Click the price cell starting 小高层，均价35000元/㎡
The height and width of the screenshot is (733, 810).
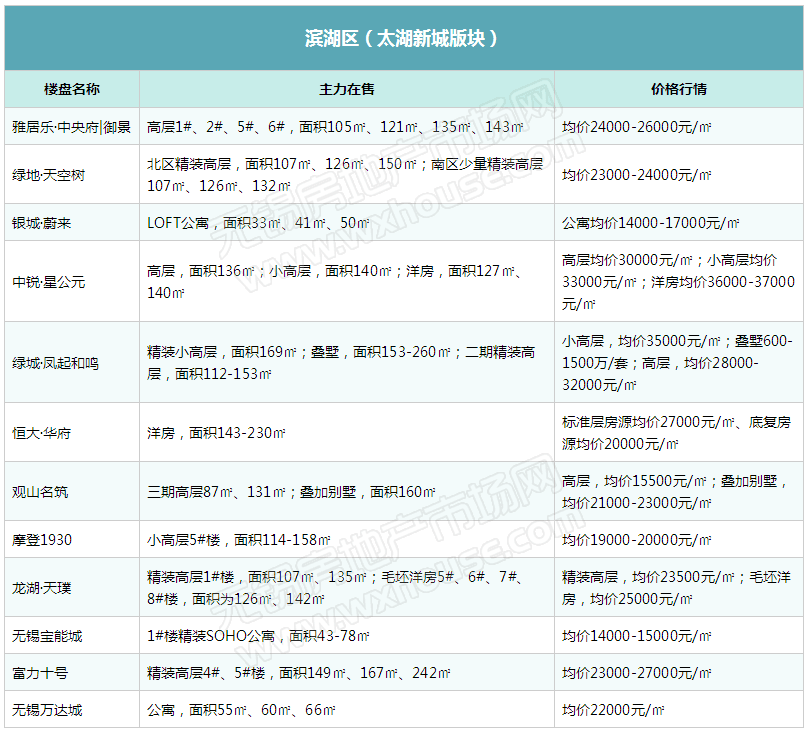677,363
